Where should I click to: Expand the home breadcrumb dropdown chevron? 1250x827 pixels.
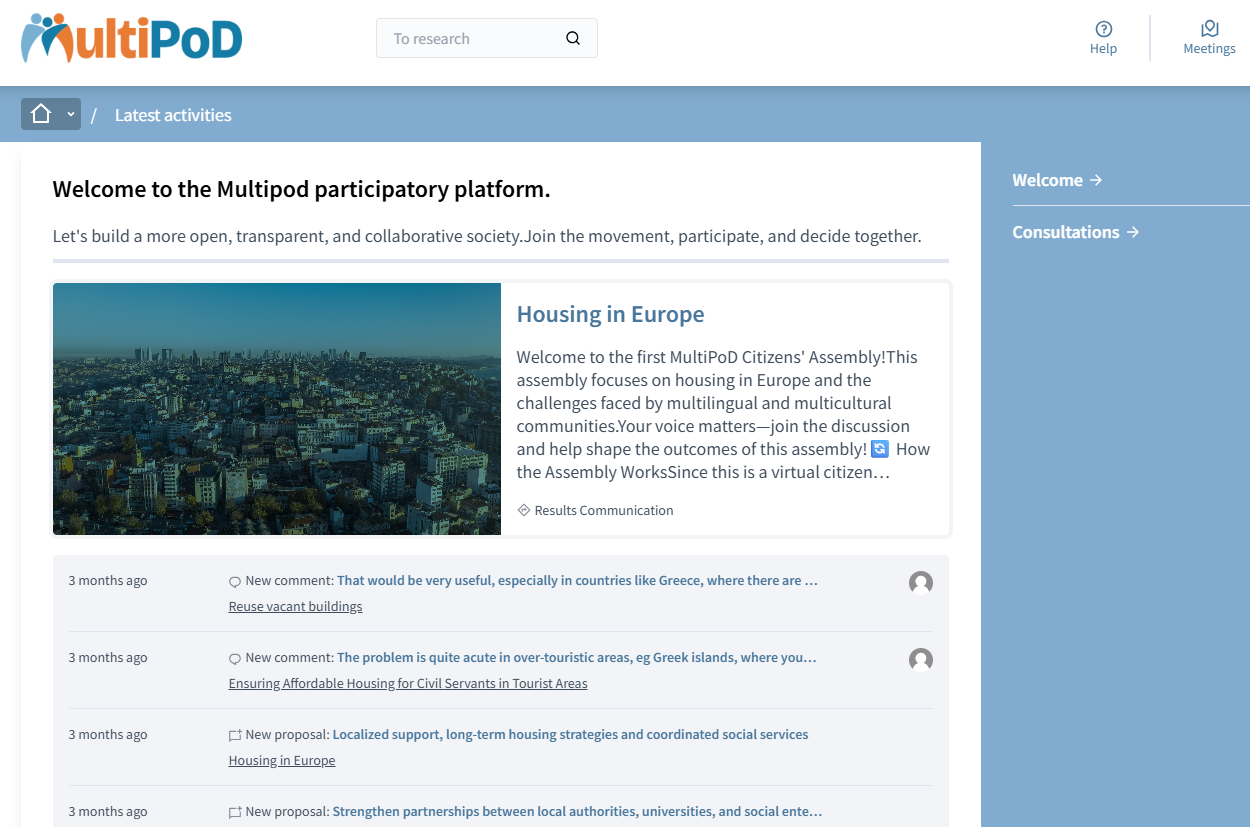[70, 114]
